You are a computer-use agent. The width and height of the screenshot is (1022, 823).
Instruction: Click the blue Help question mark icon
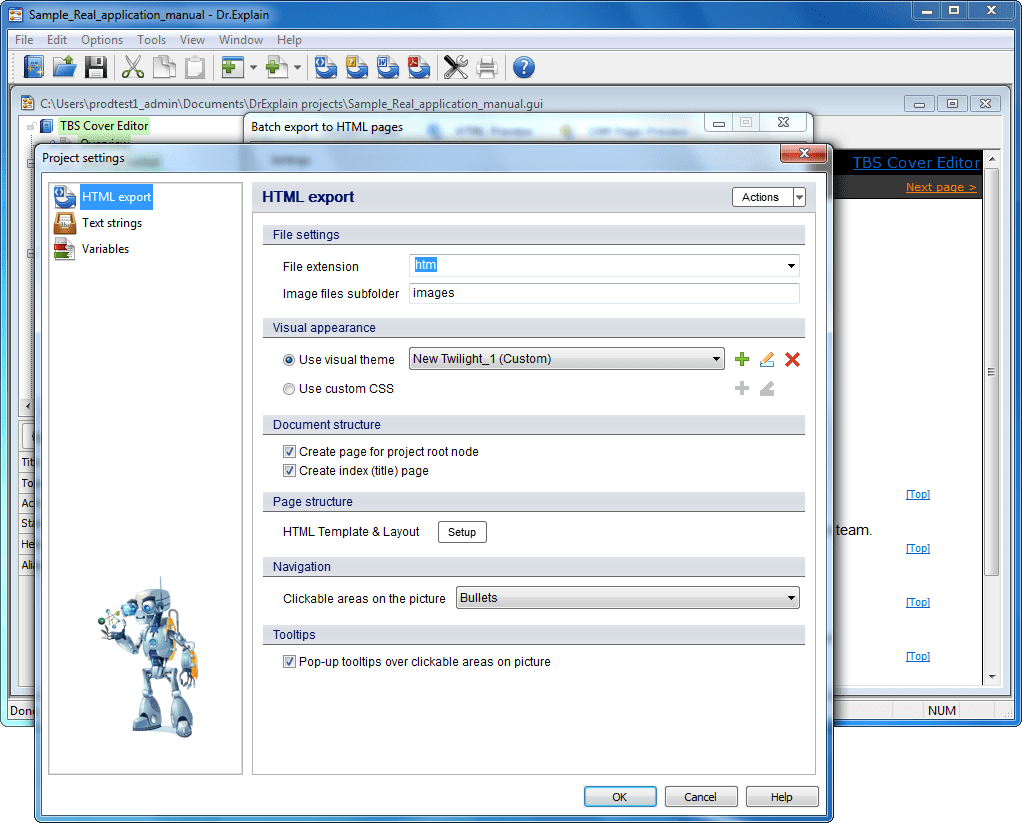[x=523, y=67]
